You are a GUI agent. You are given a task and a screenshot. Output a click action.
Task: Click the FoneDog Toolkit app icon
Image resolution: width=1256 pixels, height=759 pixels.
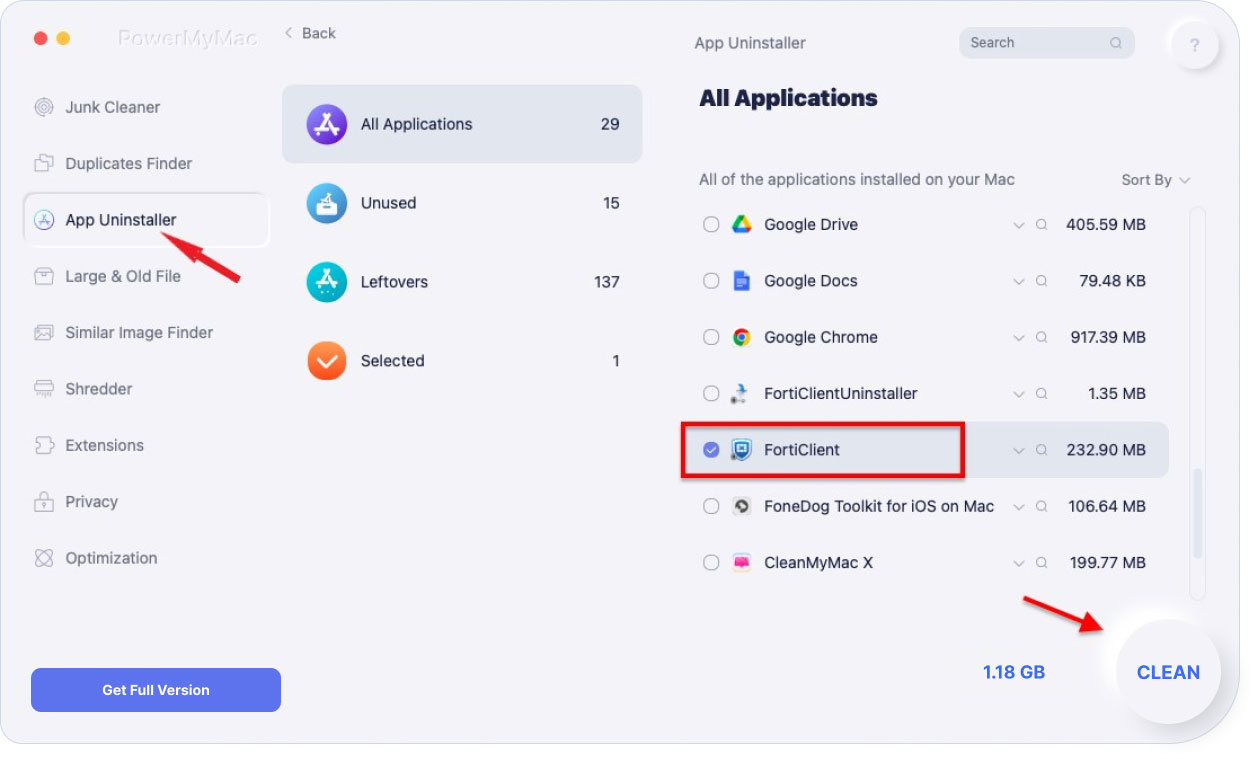click(x=741, y=506)
